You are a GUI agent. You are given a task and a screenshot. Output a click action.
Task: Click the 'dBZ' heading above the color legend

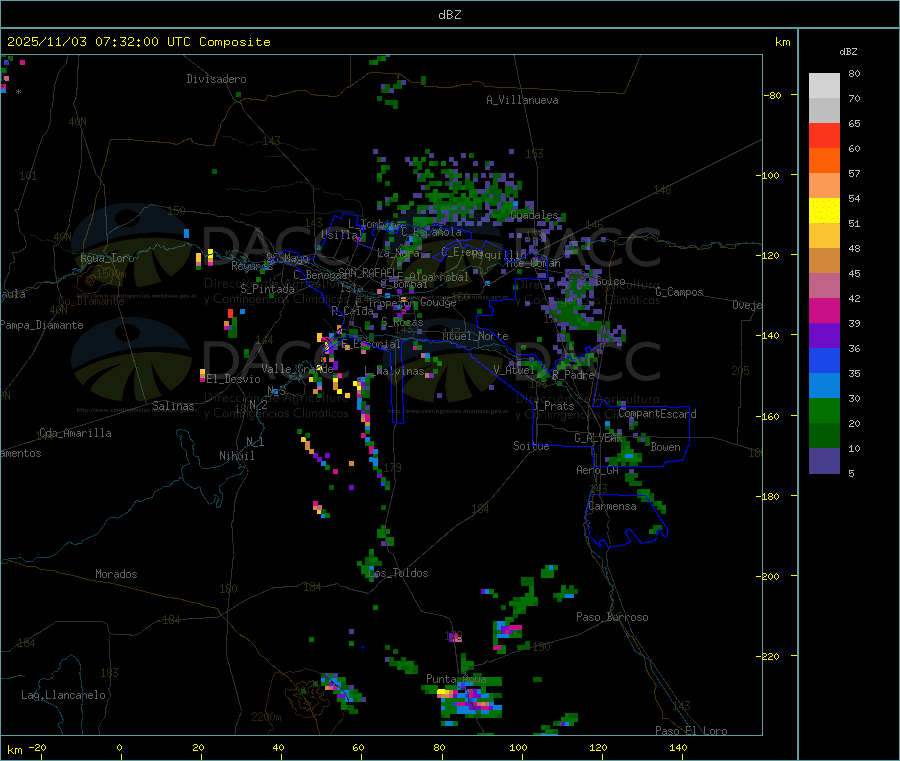tap(848, 52)
